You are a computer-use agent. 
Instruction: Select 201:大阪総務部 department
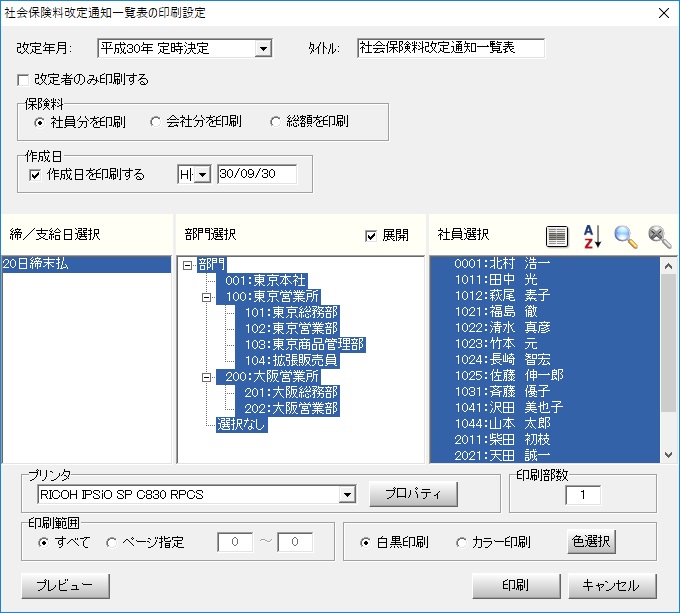[287, 393]
